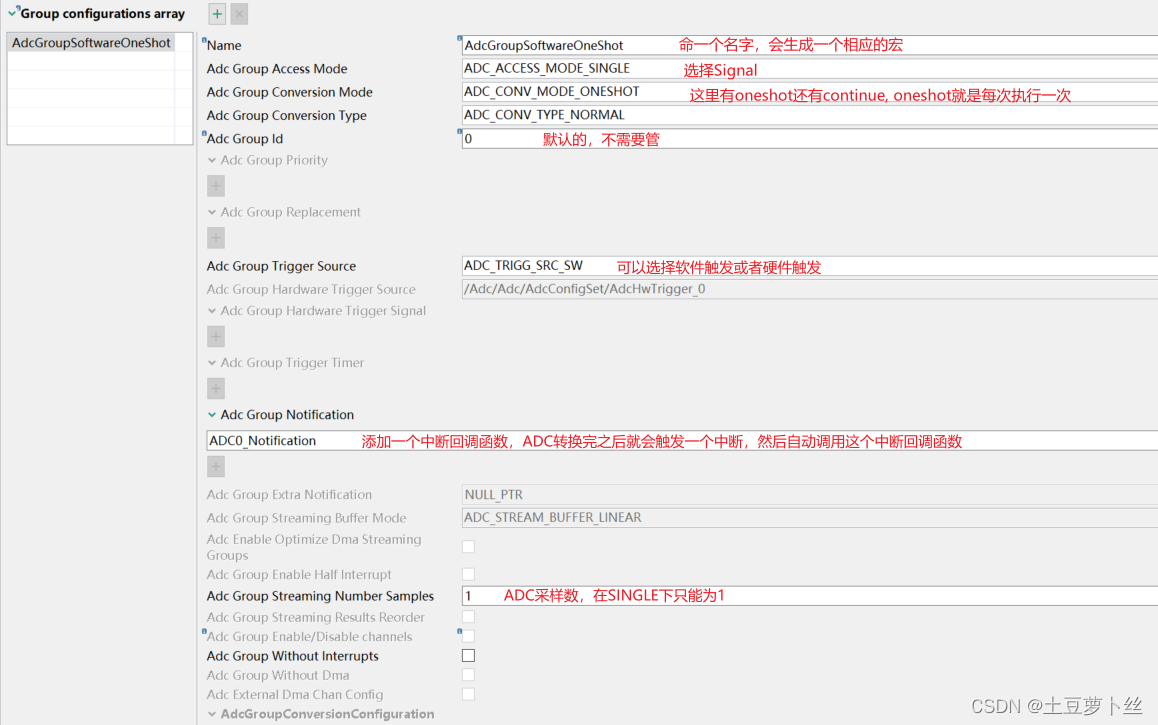Image resolution: width=1158 pixels, height=725 pixels.
Task: Add a new group configuration with the plus icon
Action: click(216, 14)
